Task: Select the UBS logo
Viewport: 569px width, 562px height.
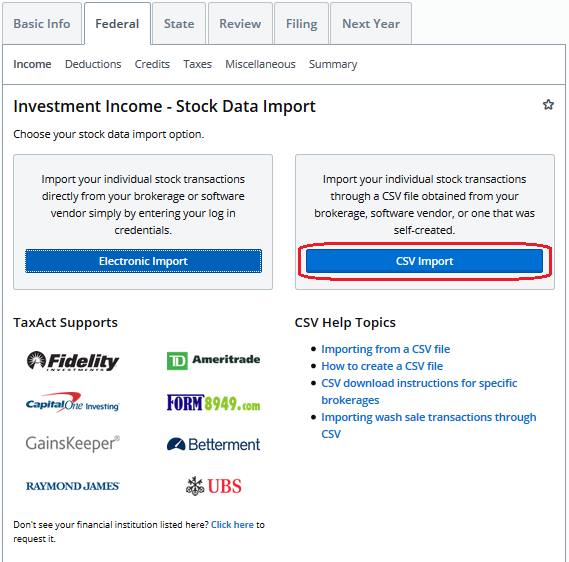Action: (213, 486)
